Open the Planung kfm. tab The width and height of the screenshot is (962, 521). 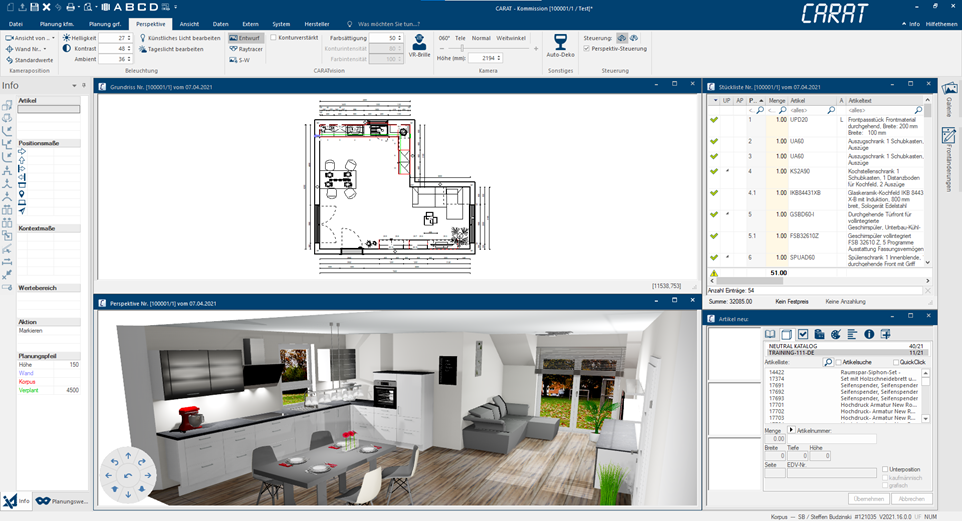[x=56, y=23]
